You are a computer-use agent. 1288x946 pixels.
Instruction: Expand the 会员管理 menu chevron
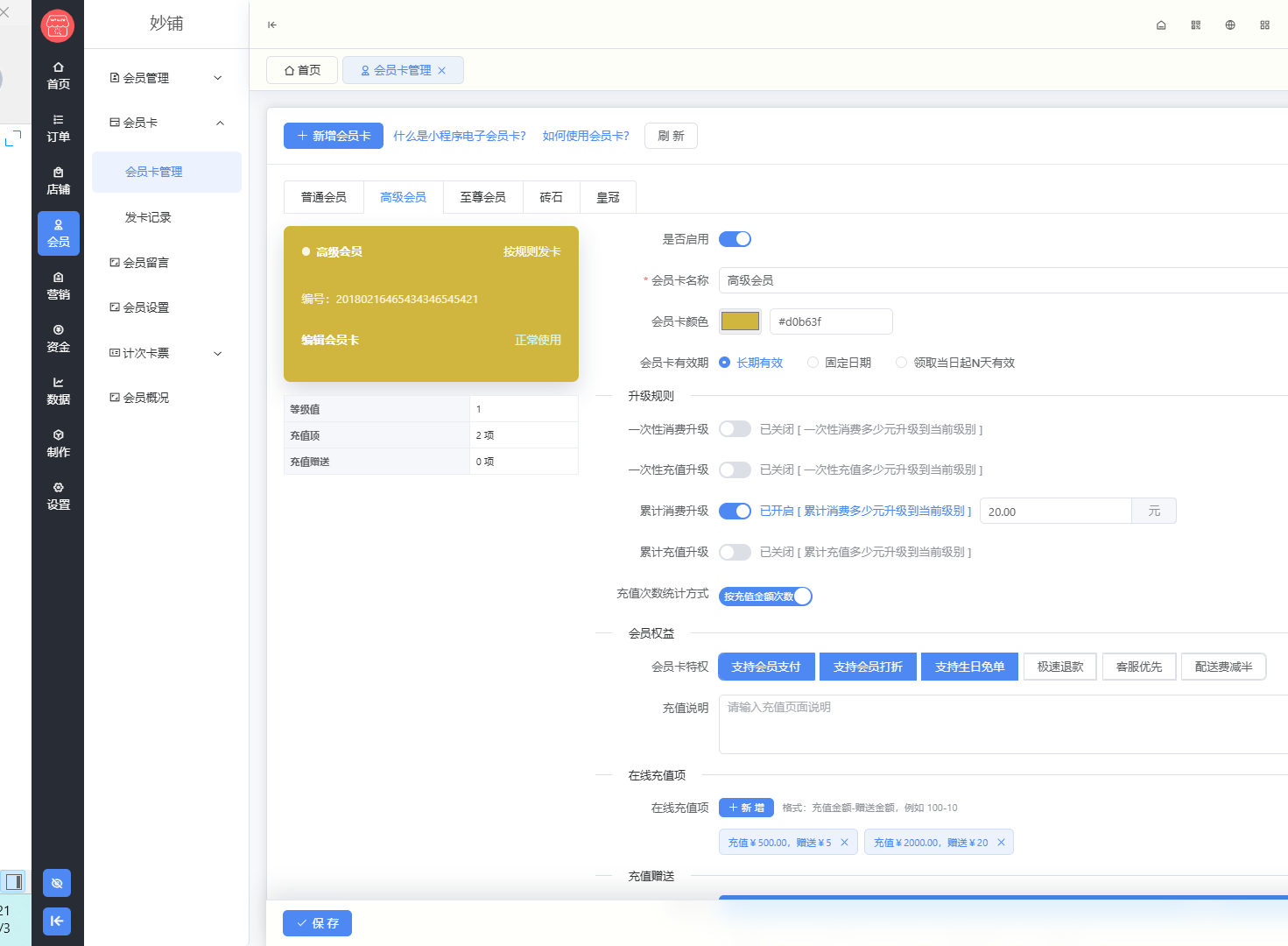point(218,78)
